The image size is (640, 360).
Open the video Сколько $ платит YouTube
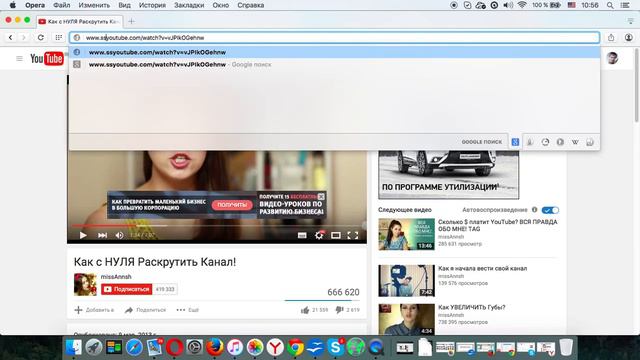pyautogui.click(x=498, y=225)
